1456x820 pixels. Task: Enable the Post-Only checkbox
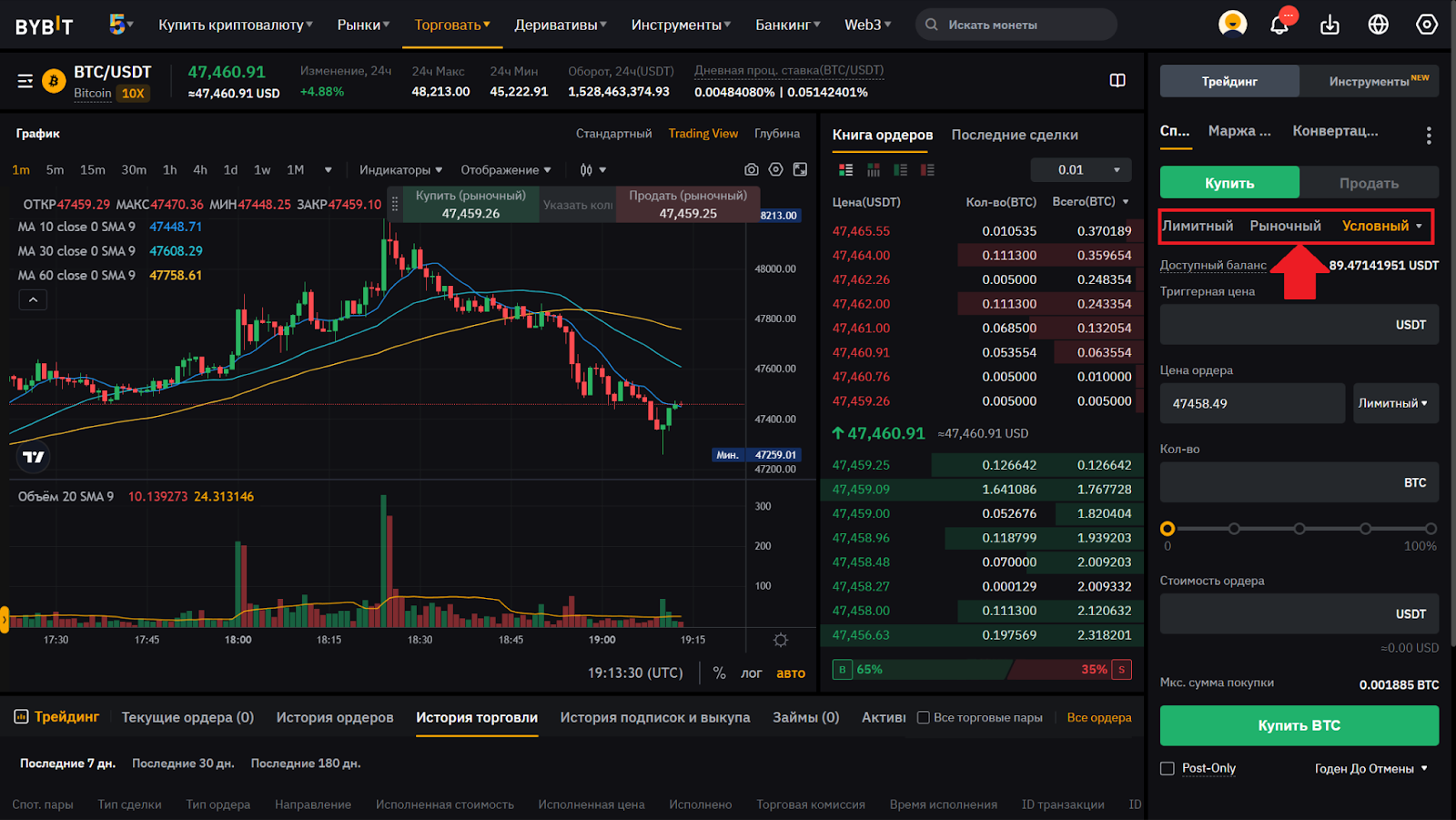pos(1168,769)
